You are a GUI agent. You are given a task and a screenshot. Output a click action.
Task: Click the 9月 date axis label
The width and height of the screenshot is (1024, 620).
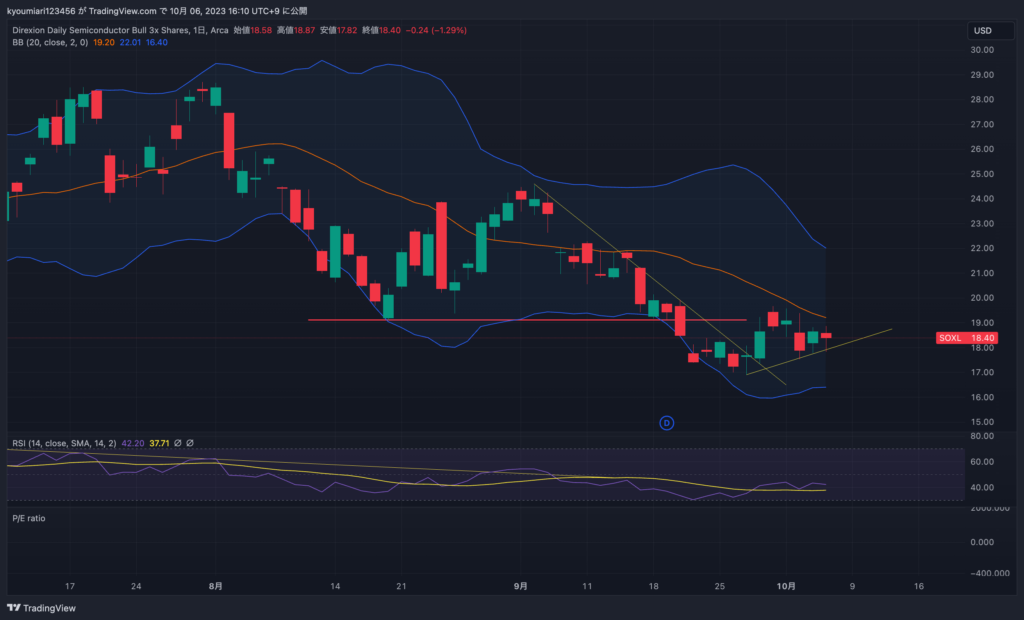pyautogui.click(x=520, y=586)
